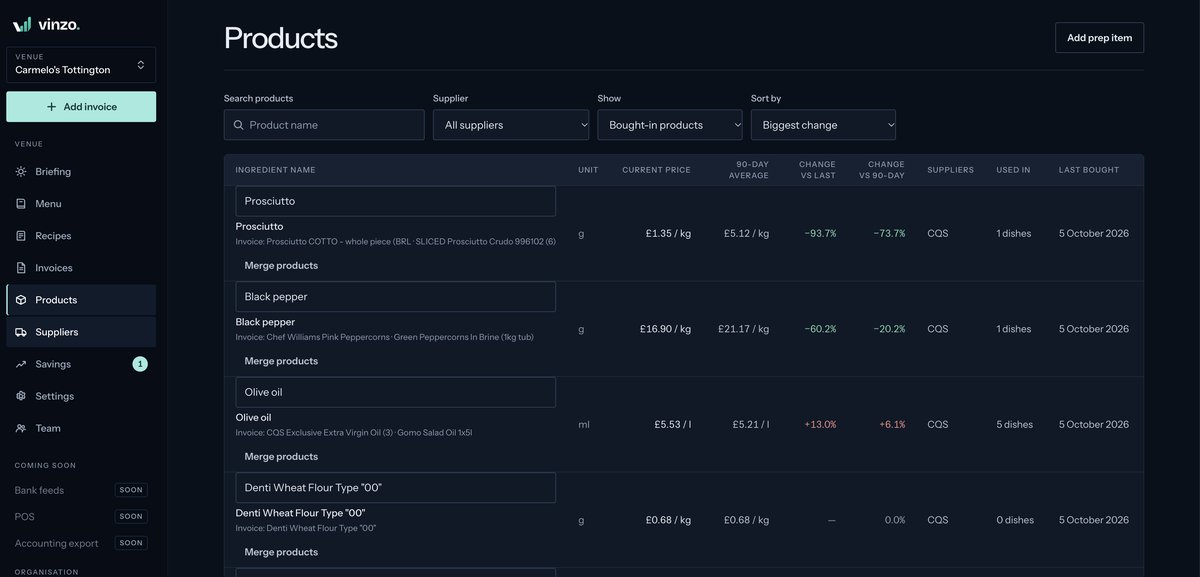The width and height of the screenshot is (1200, 577).
Task: Click the Settings gear icon
Action: coord(21,396)
